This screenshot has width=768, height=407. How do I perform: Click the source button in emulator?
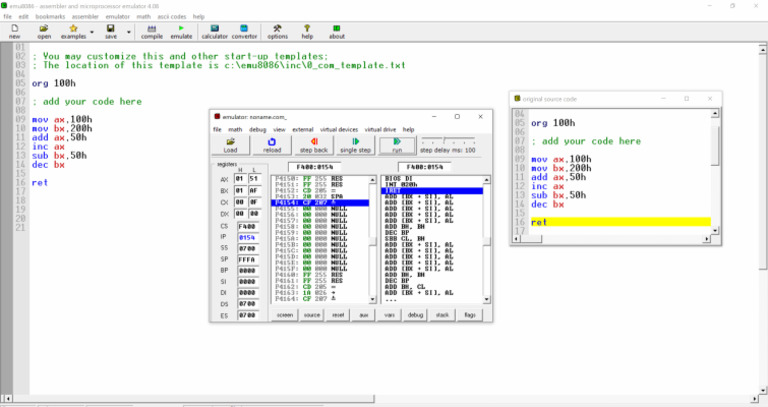312,315
